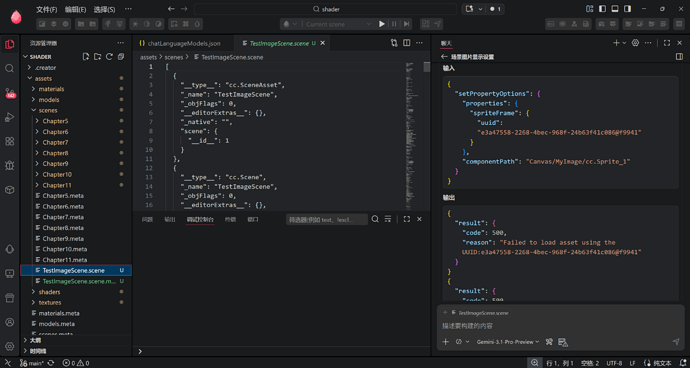
Task: Navigate forward with the right arrow
Action: (x=184, y=9)
